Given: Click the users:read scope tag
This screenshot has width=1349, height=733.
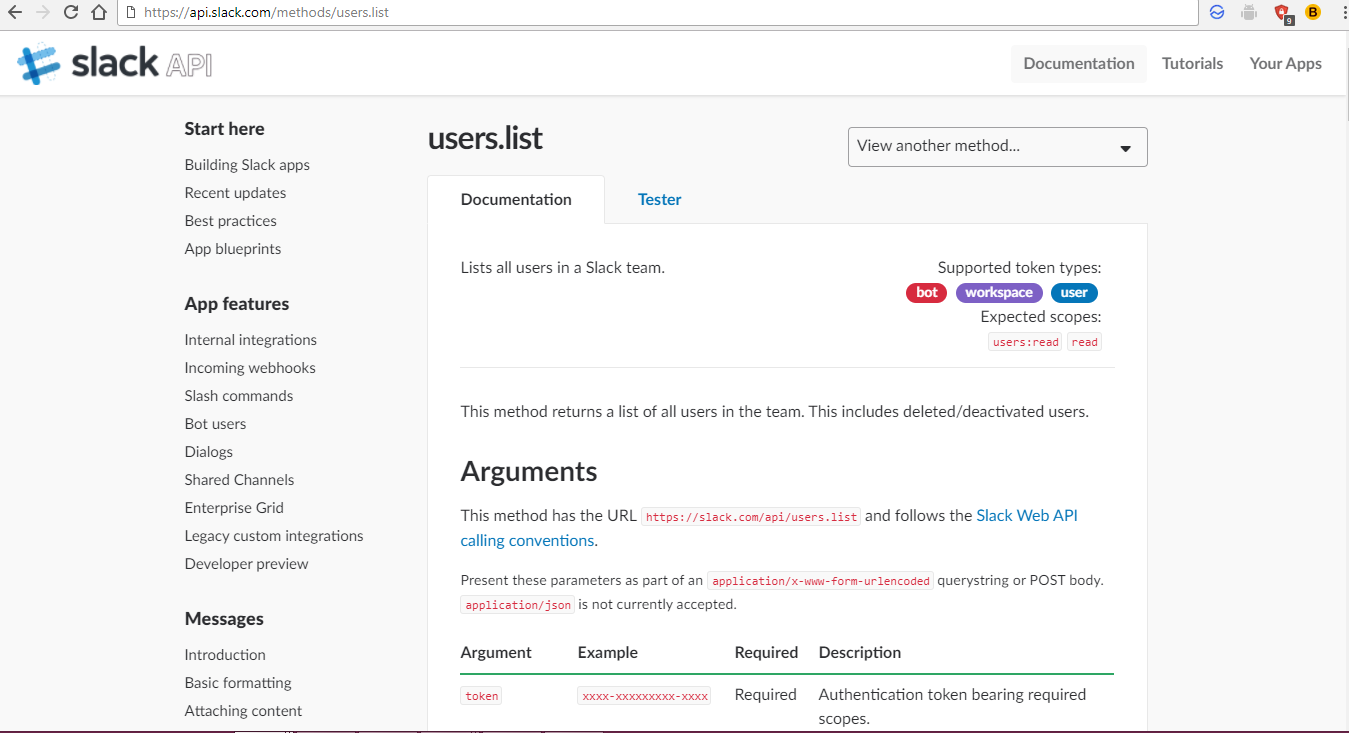Looking at the screenshot, I should pos(1025,342).
